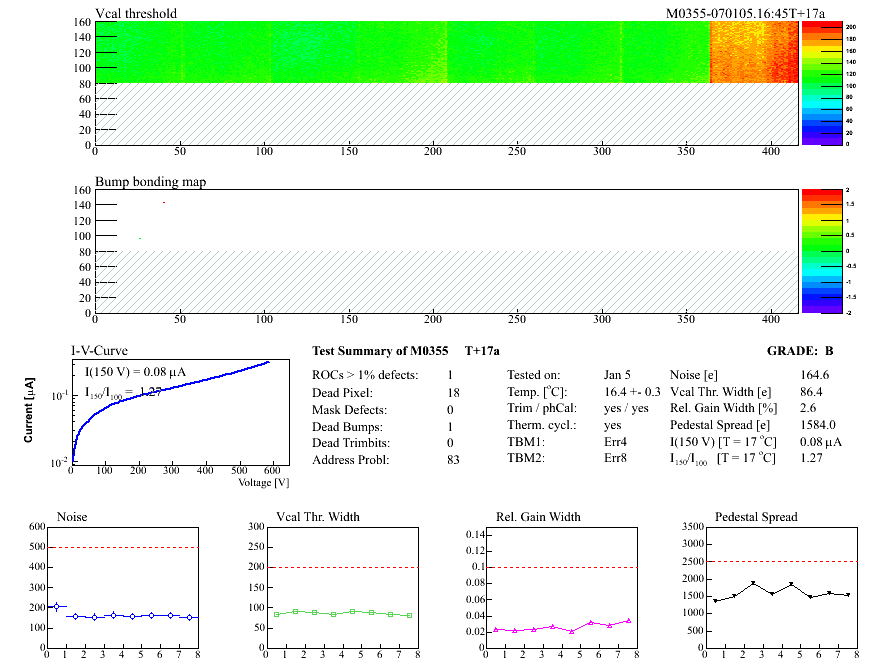Viewport: 896px width, 672px height.
Task: Click the red dot in bump bonding map
Action: point(164,202)
